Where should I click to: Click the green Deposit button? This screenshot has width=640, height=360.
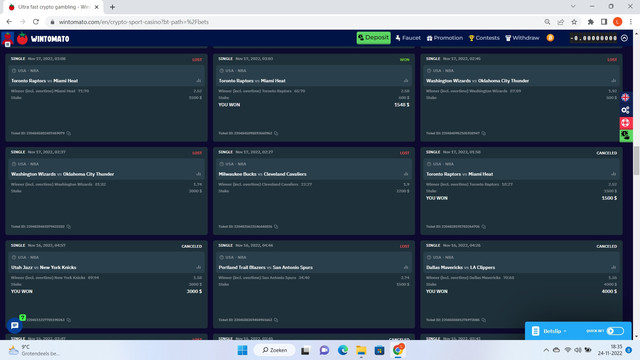click(x=373, y=38)
